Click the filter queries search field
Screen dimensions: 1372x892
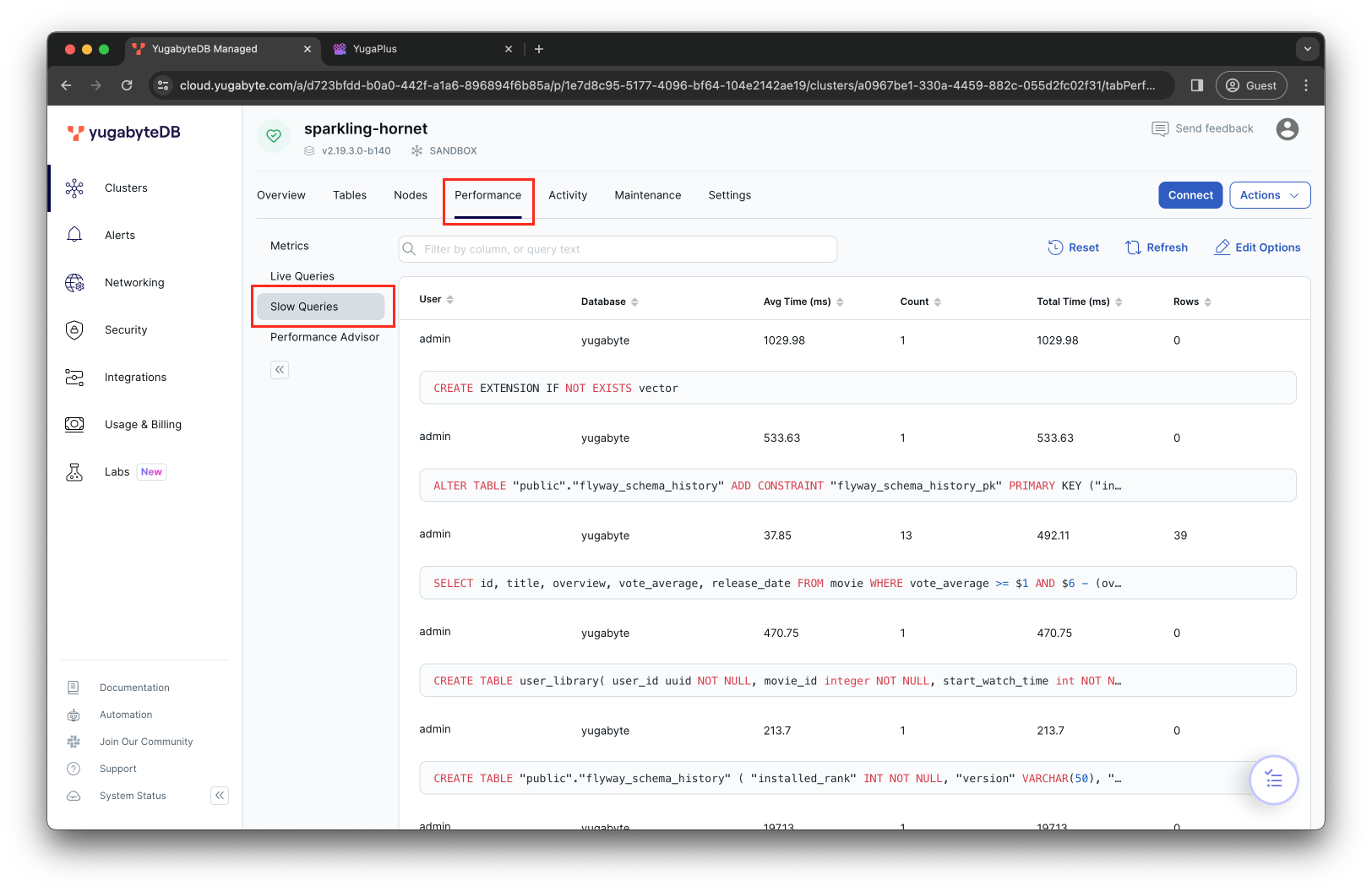pos(617,248)
